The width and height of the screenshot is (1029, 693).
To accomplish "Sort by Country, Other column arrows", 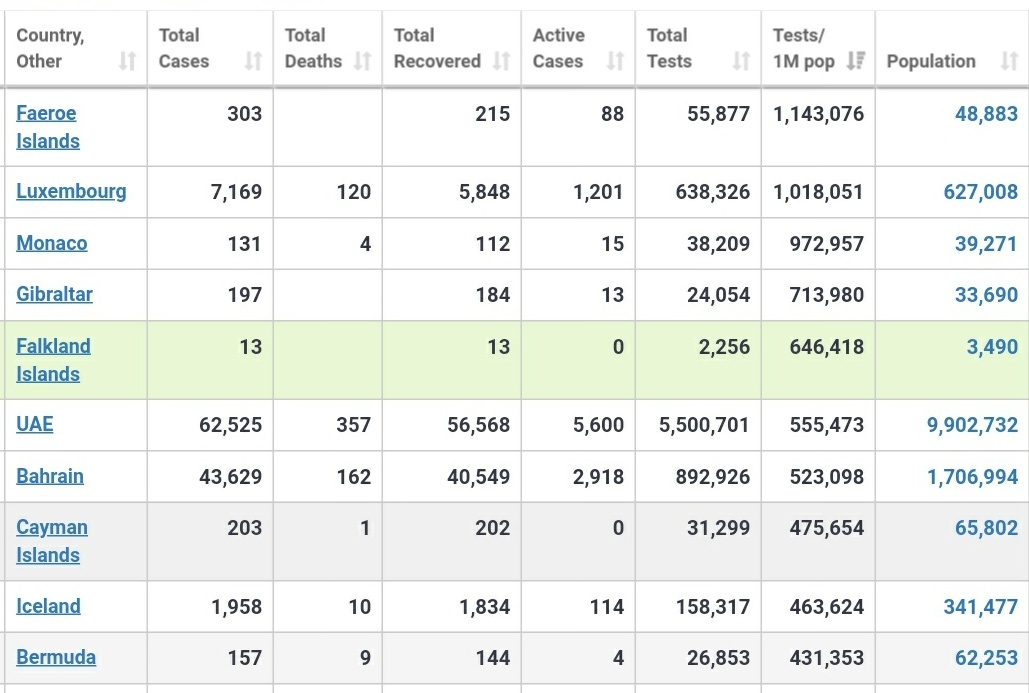I will coord(127,61).
